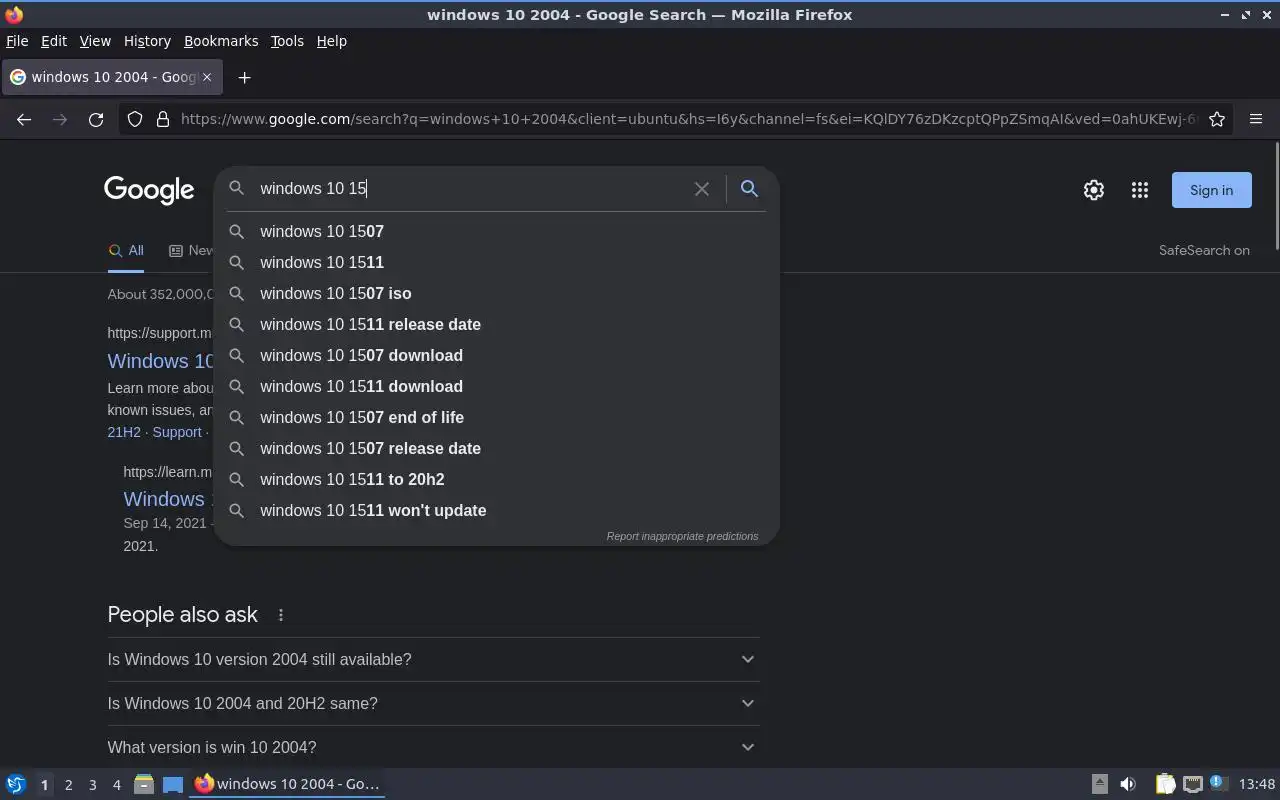Click the blue show-desktop taskbar icon
The image size is (1280, 800).
coord(173,784)
